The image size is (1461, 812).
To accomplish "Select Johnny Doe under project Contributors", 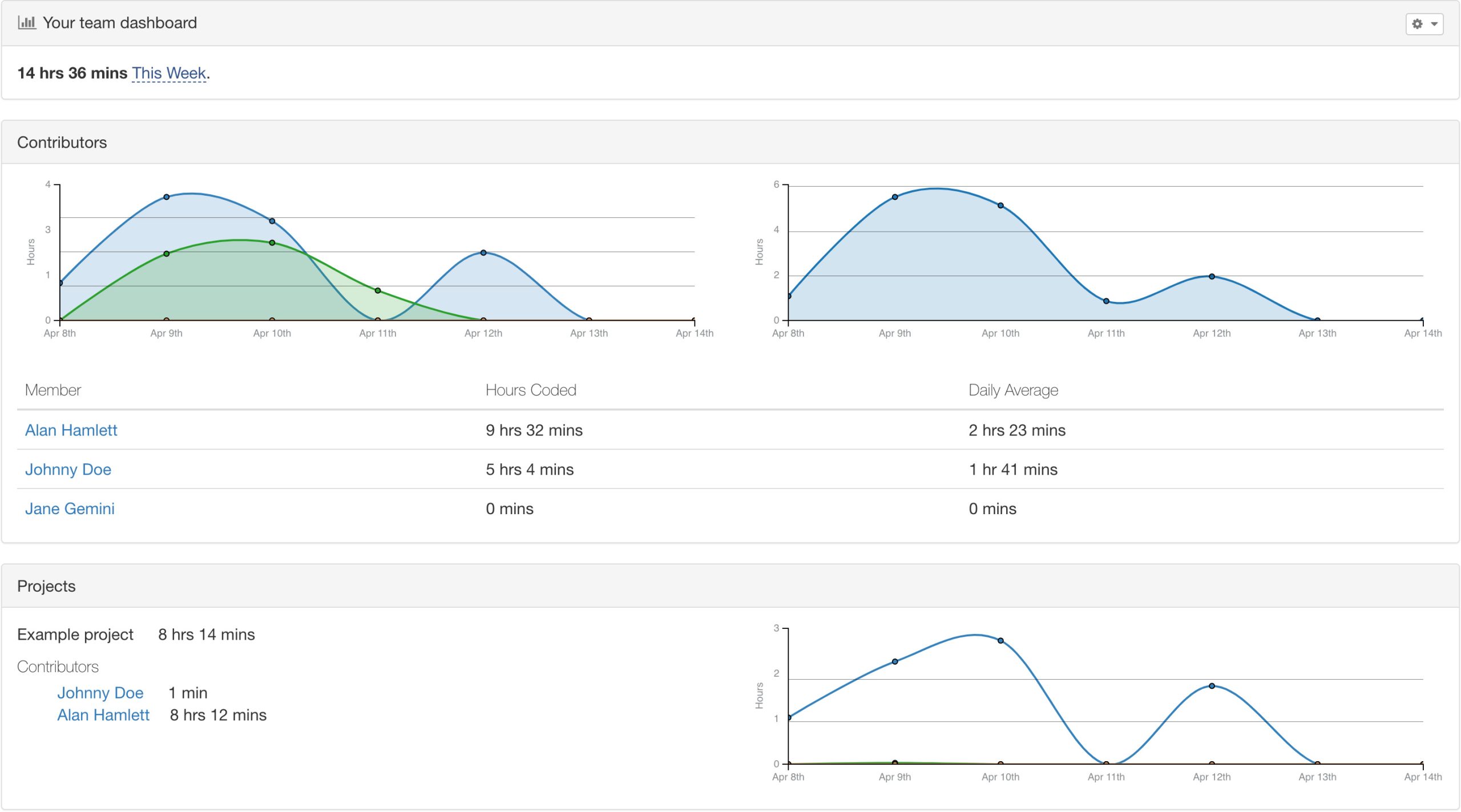I will [100, 693].
